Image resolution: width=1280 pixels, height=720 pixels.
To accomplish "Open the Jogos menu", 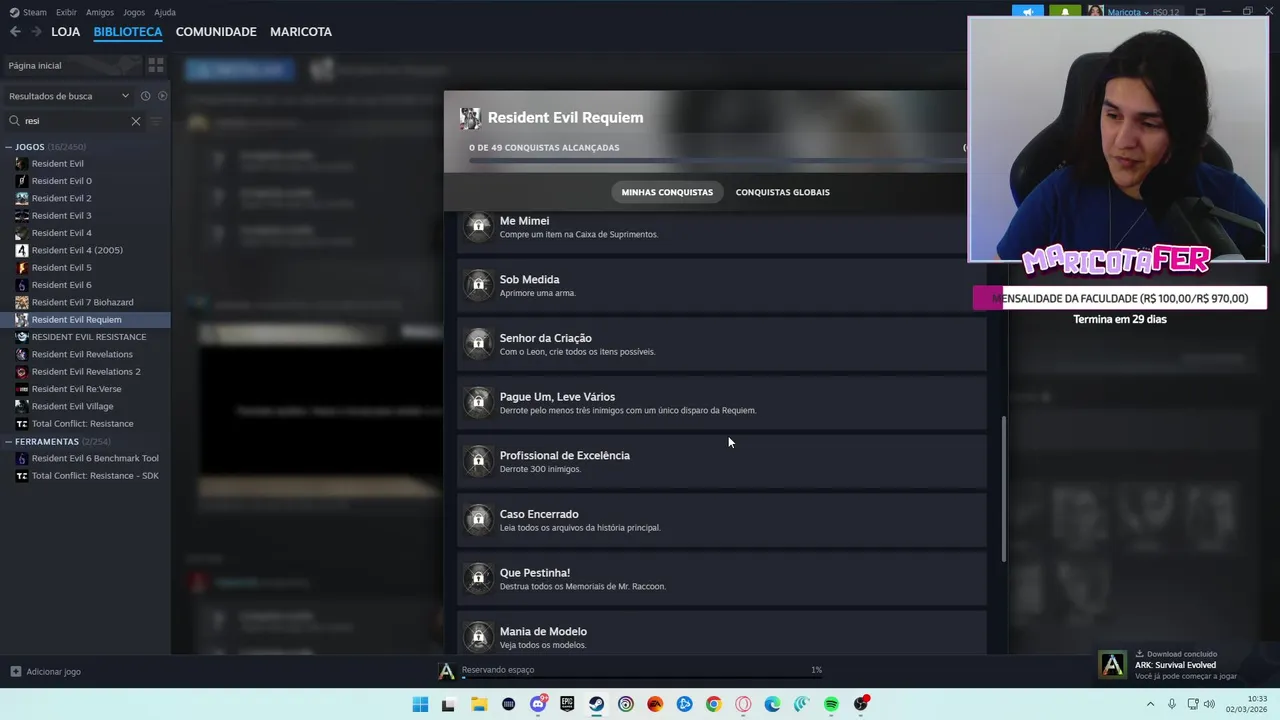I will tap(133, 12).
